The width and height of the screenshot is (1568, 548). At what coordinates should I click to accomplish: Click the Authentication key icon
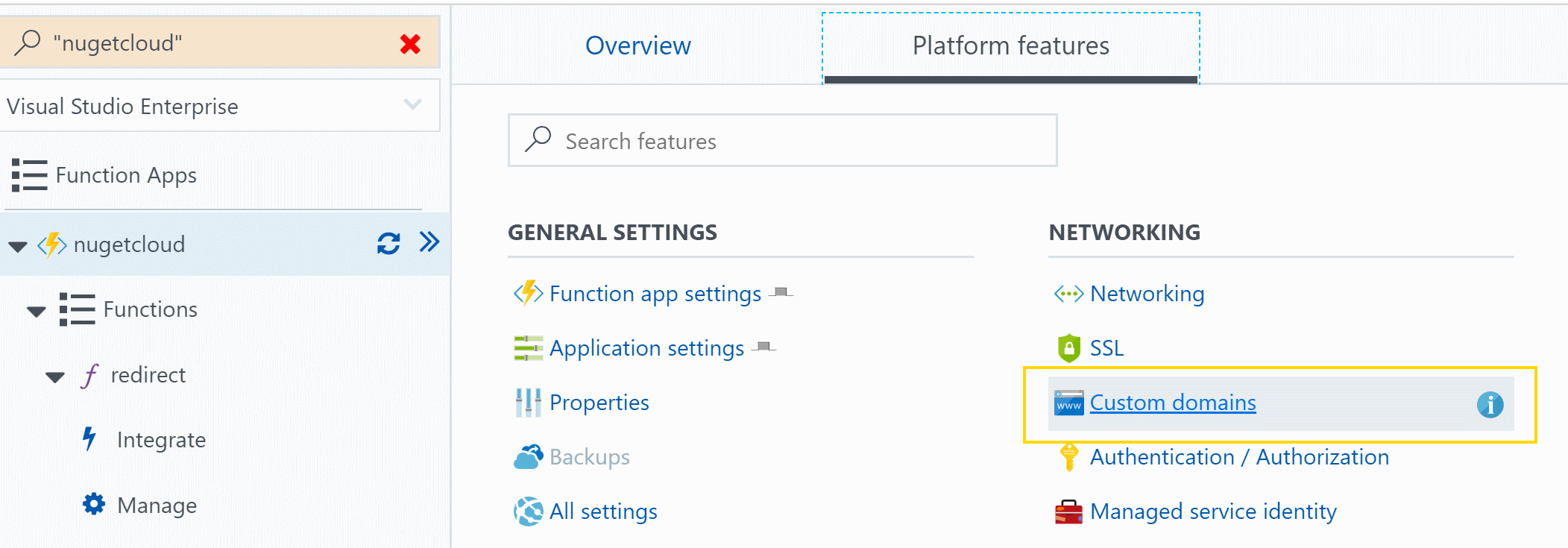1069,457
